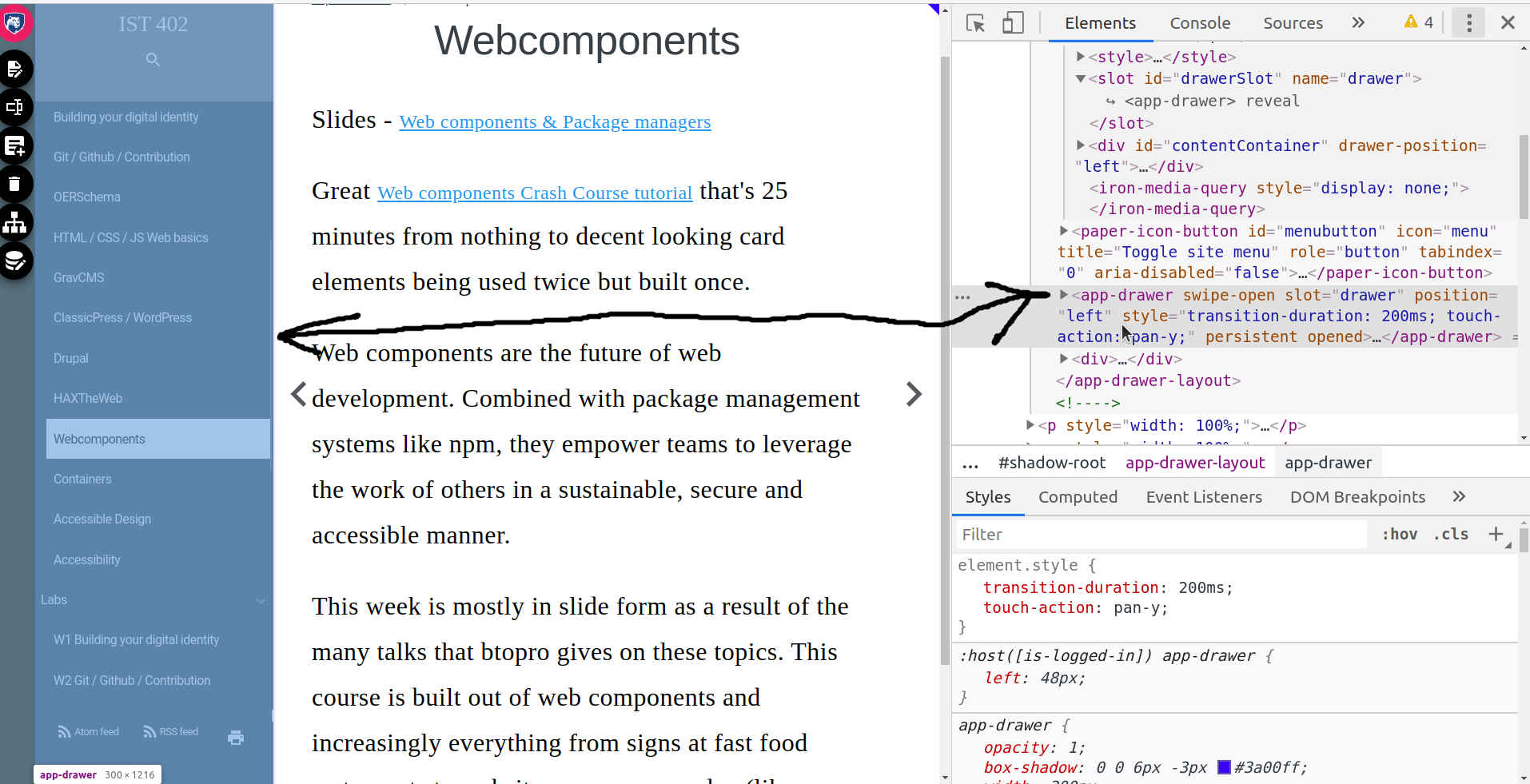
Task: Open the site outline hierarchy icon
Action: click(14, 222)
